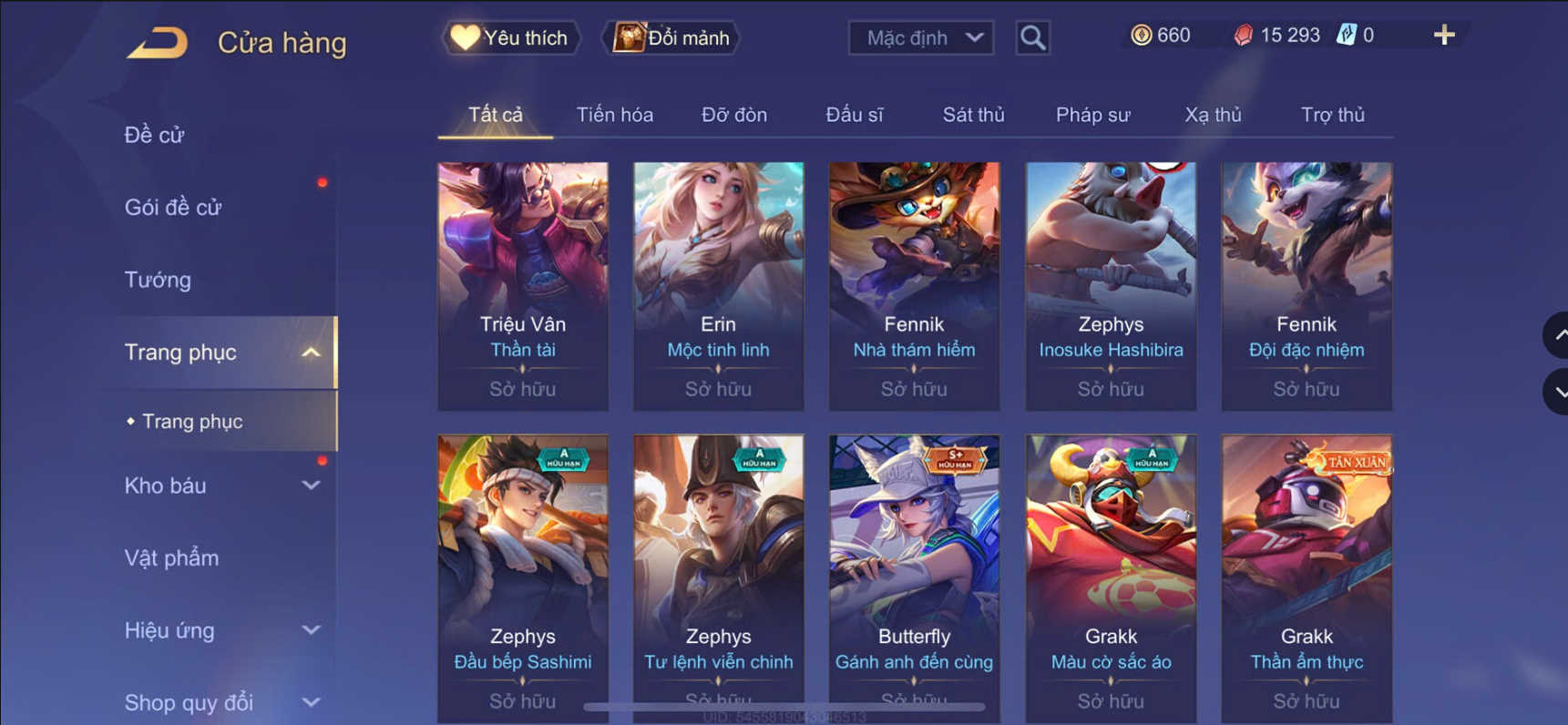Open Tướng in the sidebar
The width and height of the screenshot is (1568, 725).
click(x=158, y=280)
